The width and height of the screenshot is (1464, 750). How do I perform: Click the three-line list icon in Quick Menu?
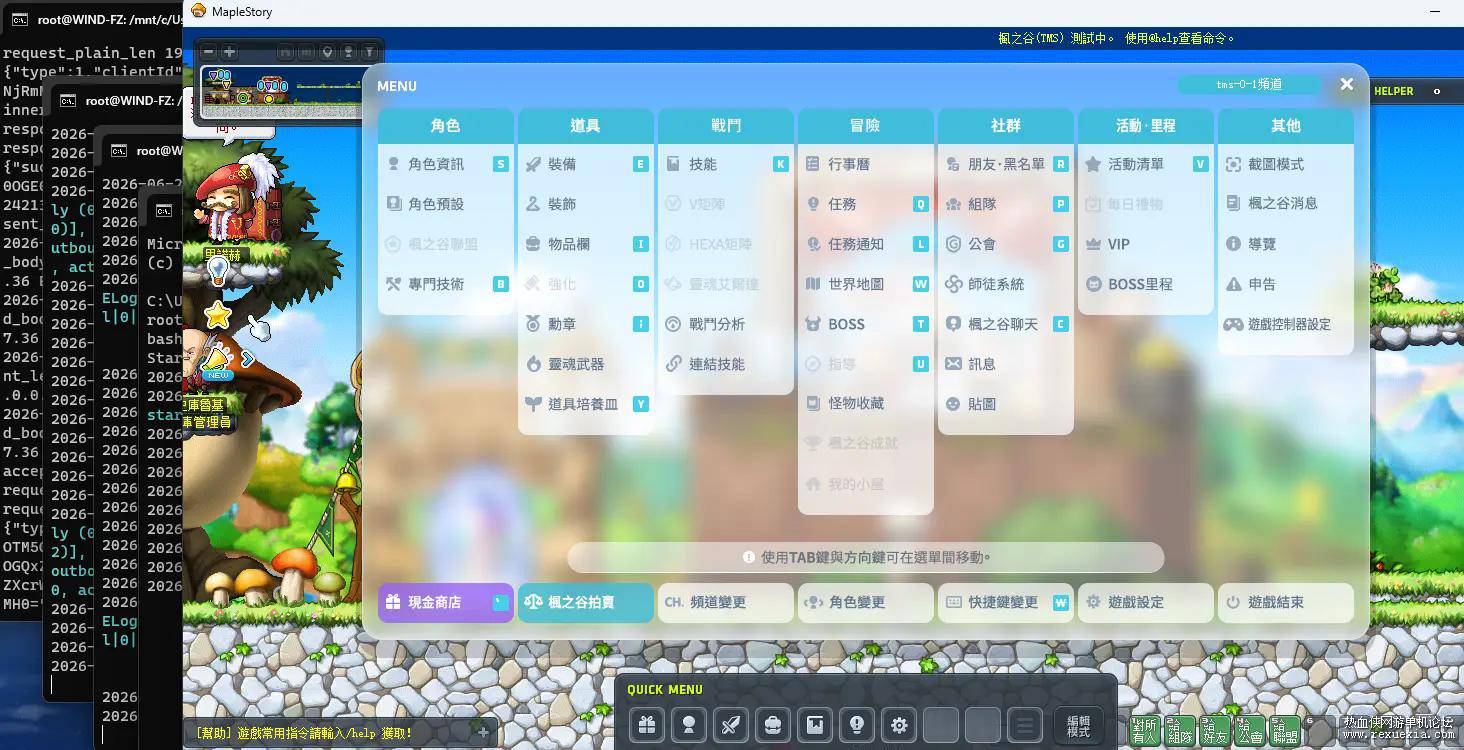(1025, 725)
